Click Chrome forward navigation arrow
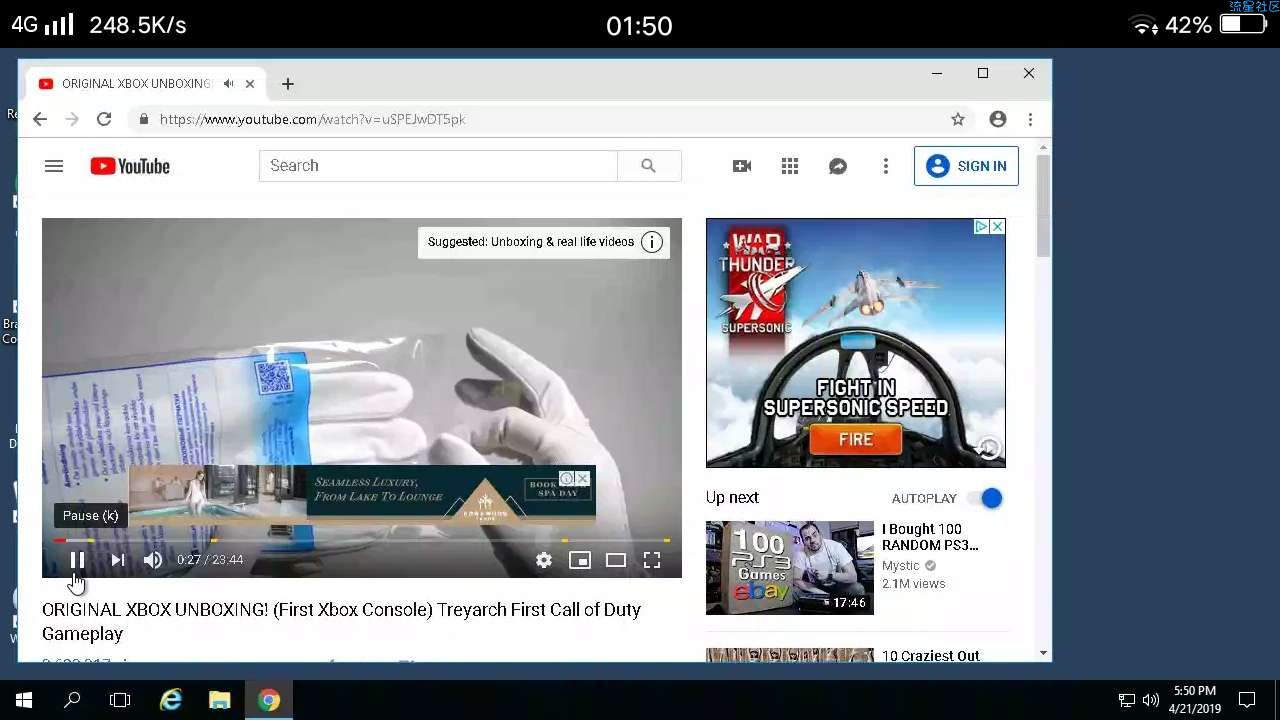Screen dimensions: 1280x720 (72, 119)
